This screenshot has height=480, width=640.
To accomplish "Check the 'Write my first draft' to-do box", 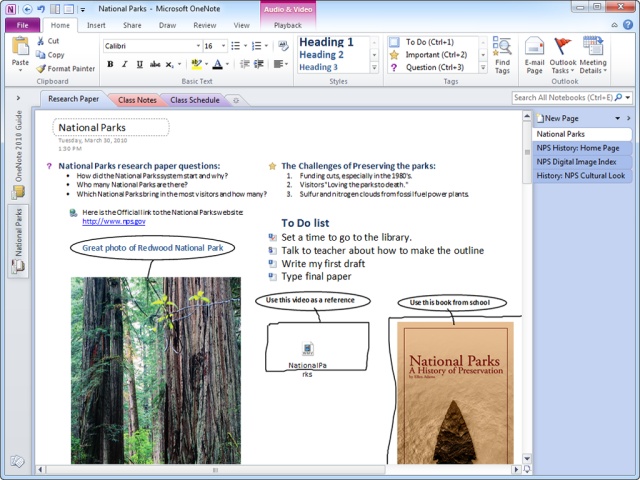I will (273, 263).
